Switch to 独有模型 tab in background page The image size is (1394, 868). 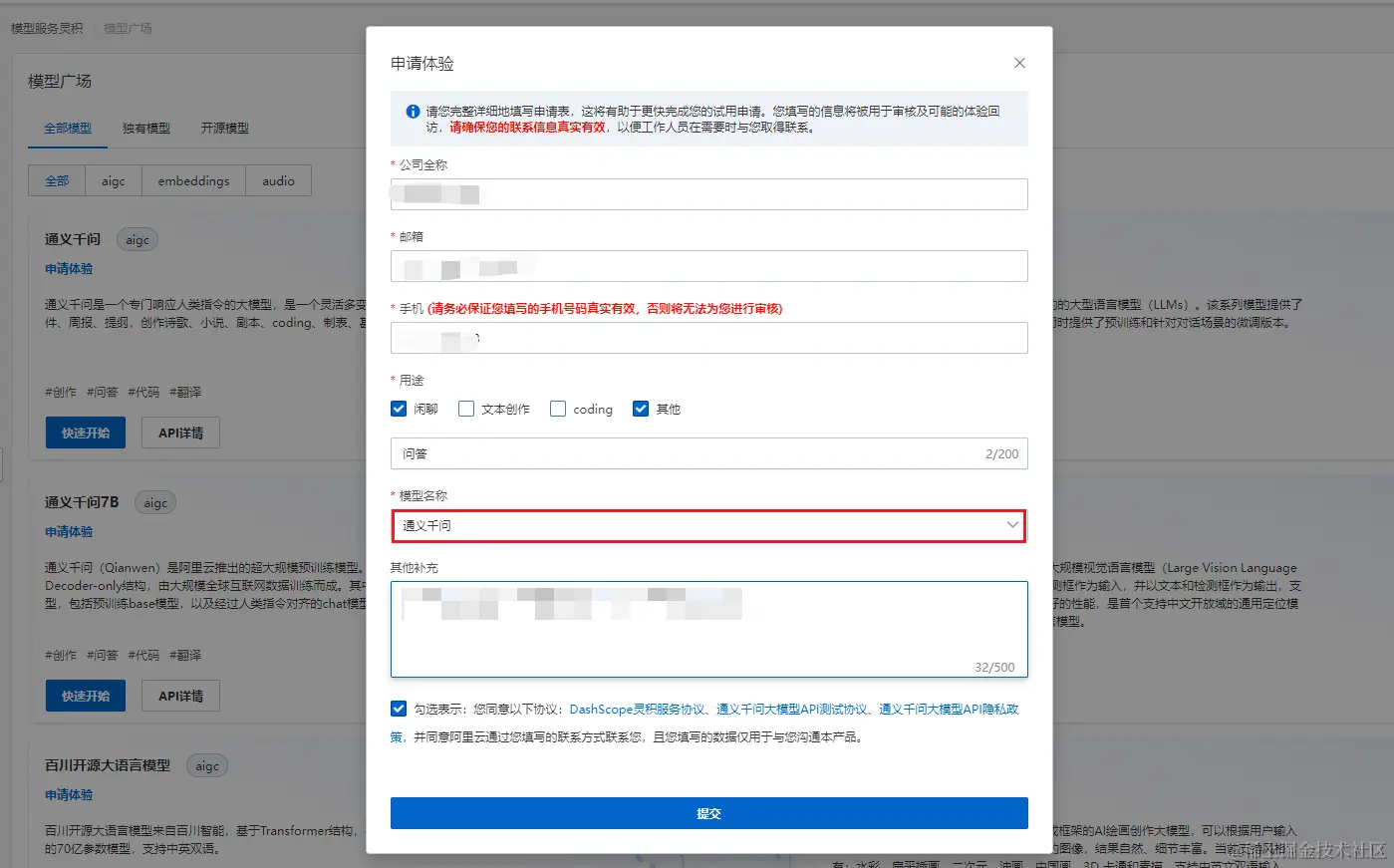click(x=146, y=129)
